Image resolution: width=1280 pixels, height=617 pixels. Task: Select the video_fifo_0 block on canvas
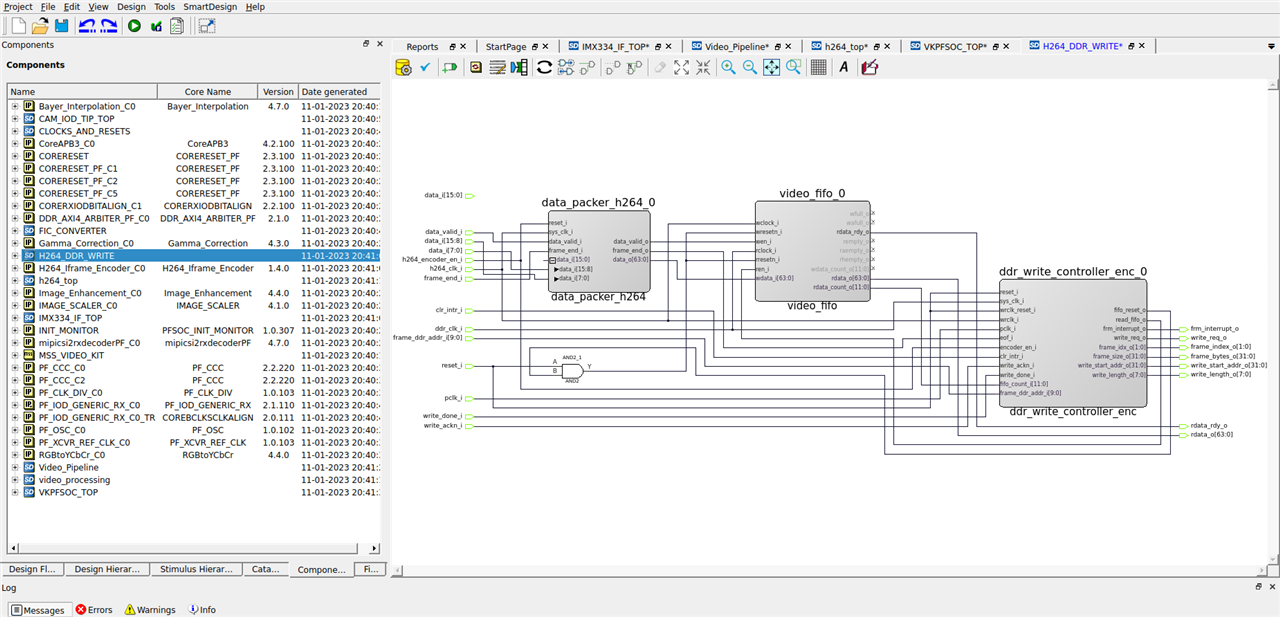tap(812, 250)
